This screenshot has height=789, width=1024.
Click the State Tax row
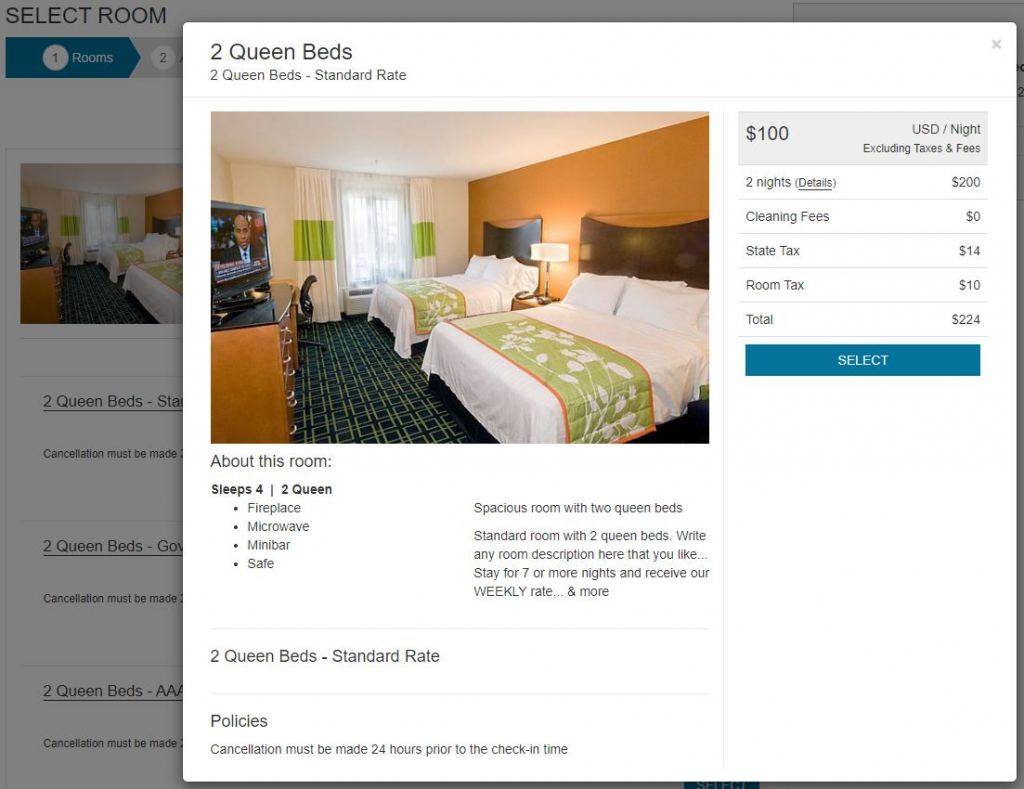point(862,251)
